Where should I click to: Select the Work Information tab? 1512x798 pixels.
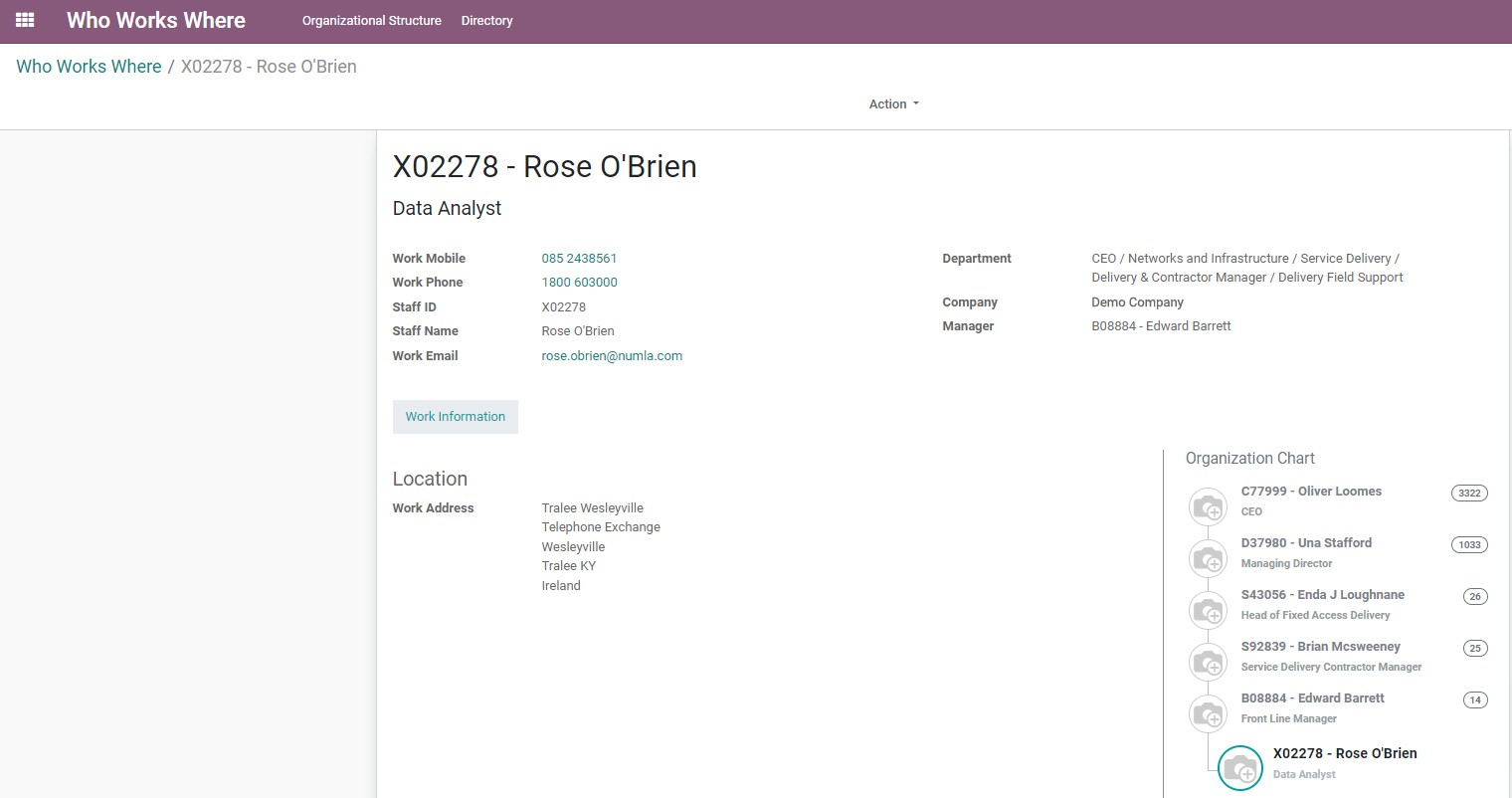(456, 417)
